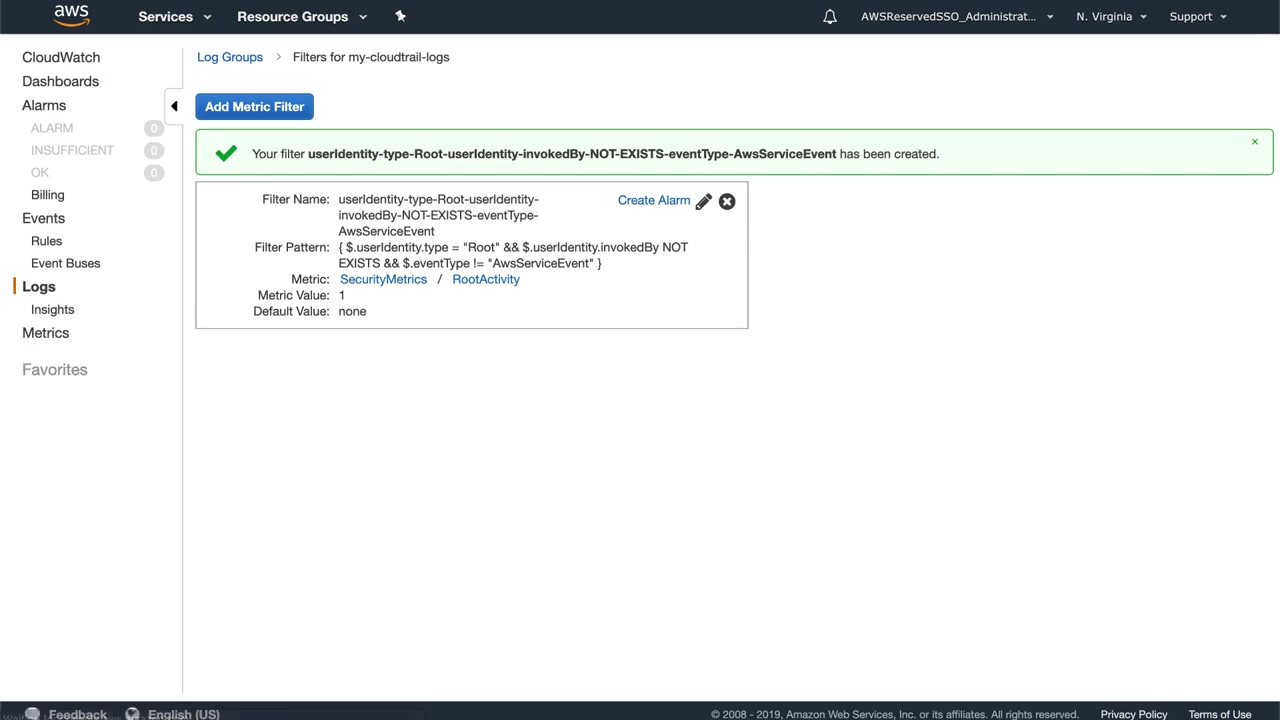Dismiss the filter created success banner
The image size is (1280, 720).
click(1255, 142)
